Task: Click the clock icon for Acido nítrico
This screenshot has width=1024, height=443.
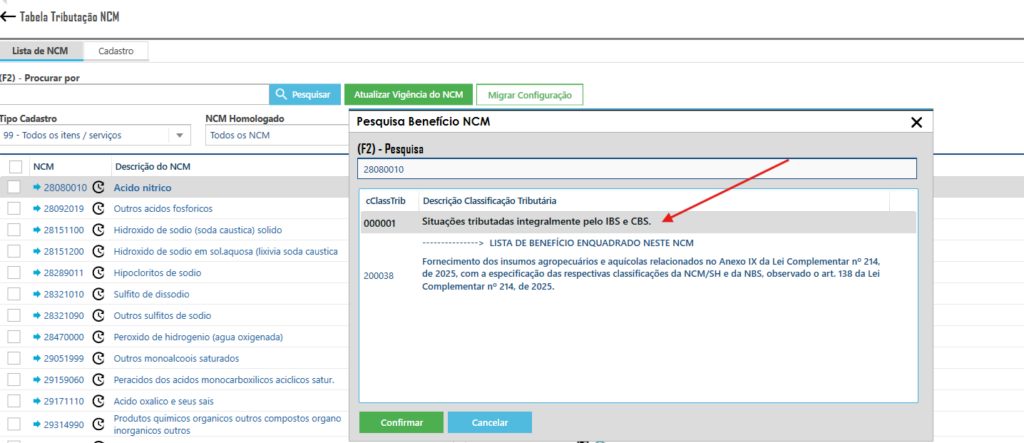Action: (x=99, y=188)
